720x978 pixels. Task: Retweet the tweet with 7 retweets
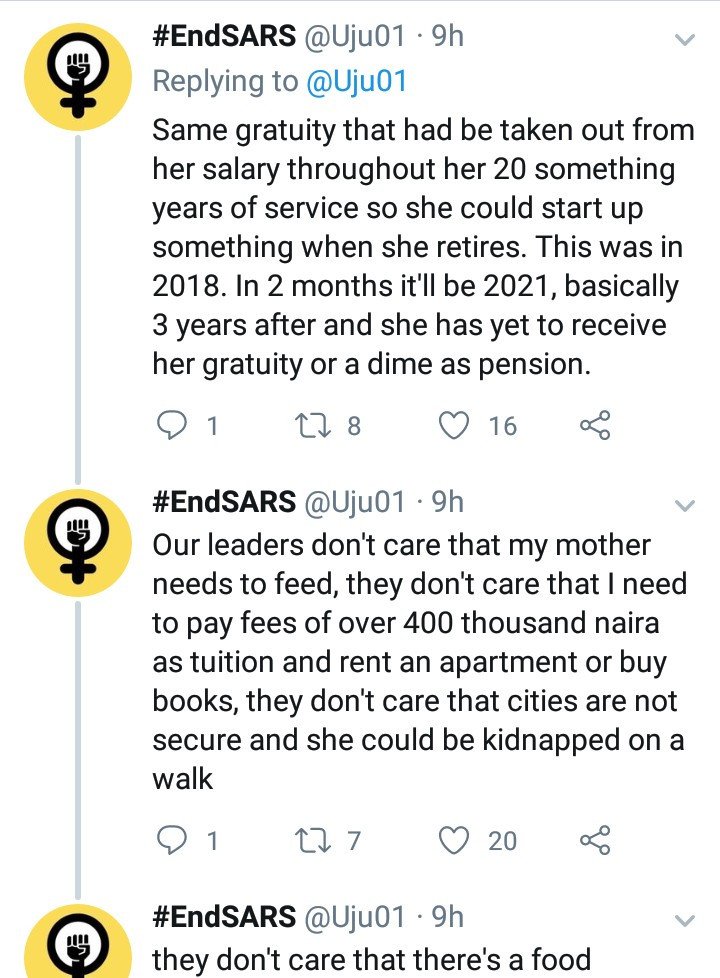(x=309, y=840)
